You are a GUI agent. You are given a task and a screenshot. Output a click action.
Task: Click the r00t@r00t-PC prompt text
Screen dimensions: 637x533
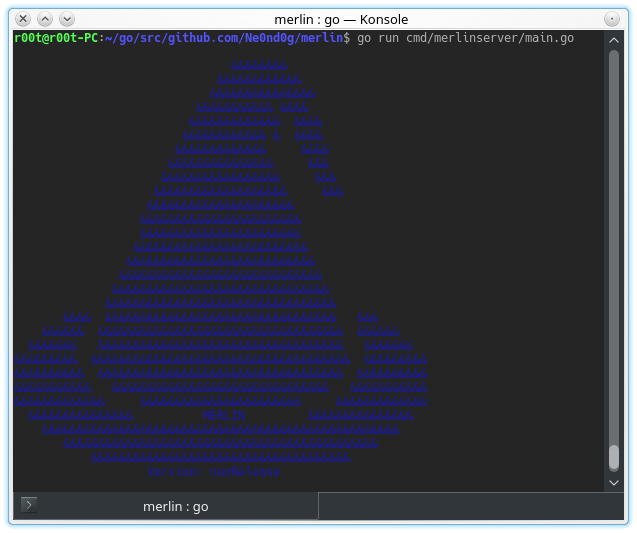click(x=55, y=37)
